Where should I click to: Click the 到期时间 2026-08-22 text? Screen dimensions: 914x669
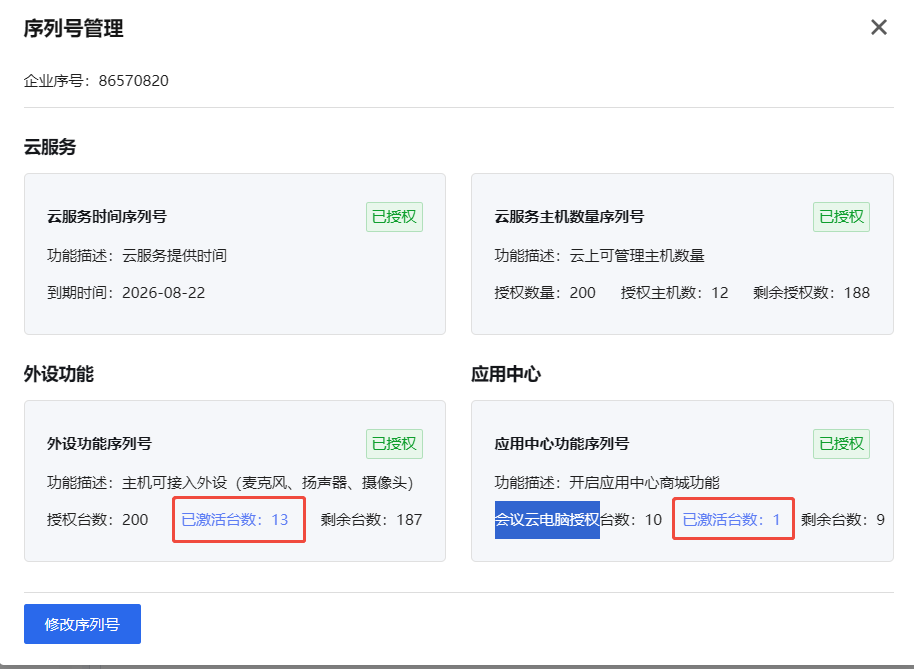click(x=126, y=293)
